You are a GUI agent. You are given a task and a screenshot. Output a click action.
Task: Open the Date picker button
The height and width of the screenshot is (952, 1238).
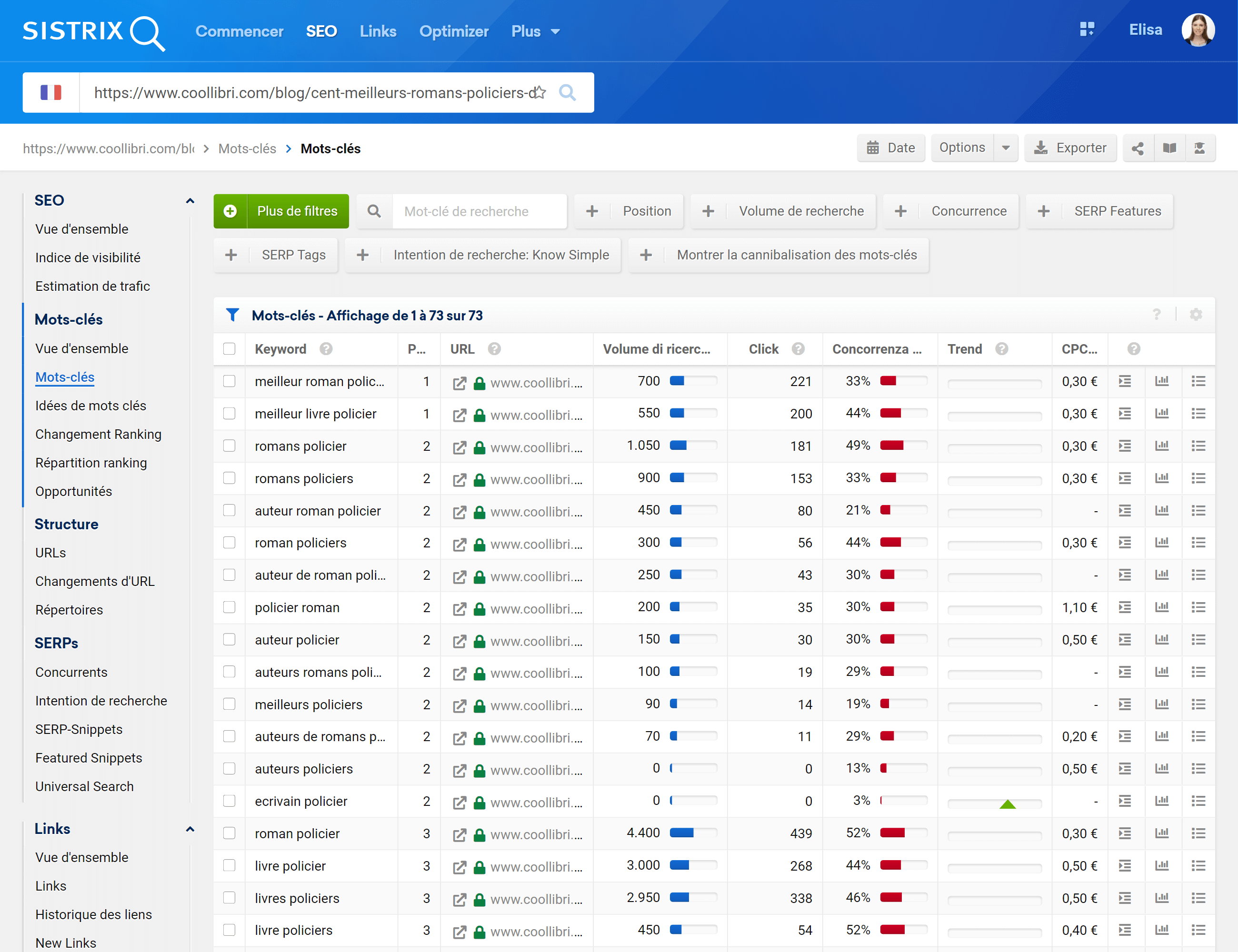pos(891,148)
